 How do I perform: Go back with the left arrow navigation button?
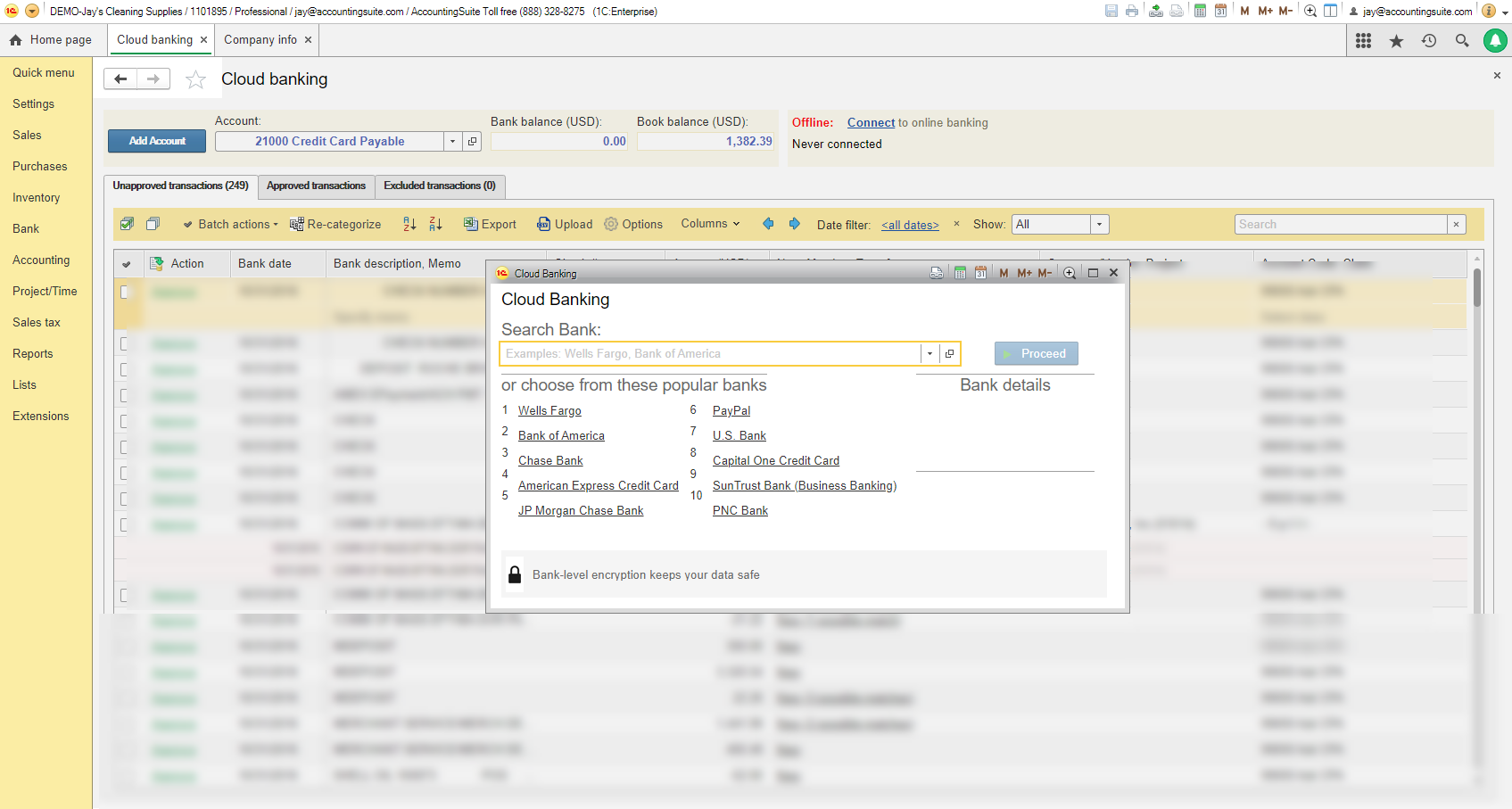pos(120,78)
